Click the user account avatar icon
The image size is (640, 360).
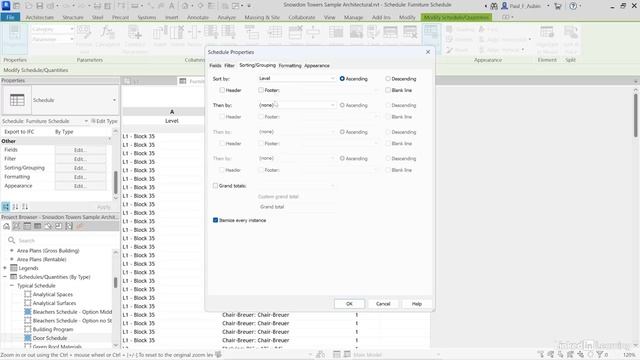coord(504,6)
